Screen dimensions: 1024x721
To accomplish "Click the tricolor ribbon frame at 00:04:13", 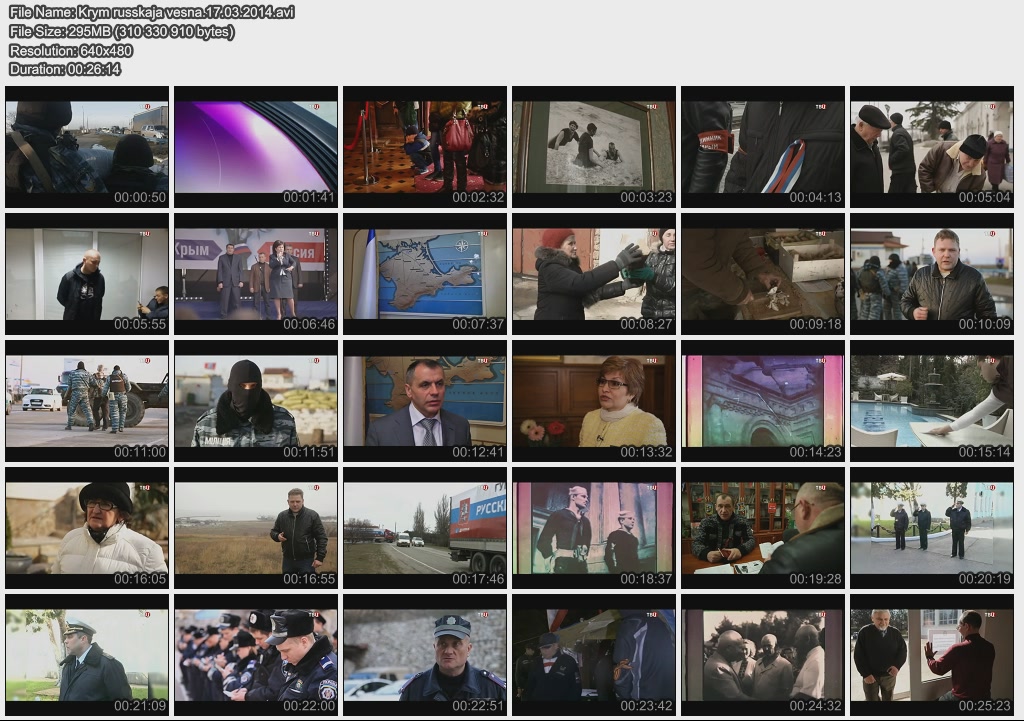I will click(x=763, y=146).
